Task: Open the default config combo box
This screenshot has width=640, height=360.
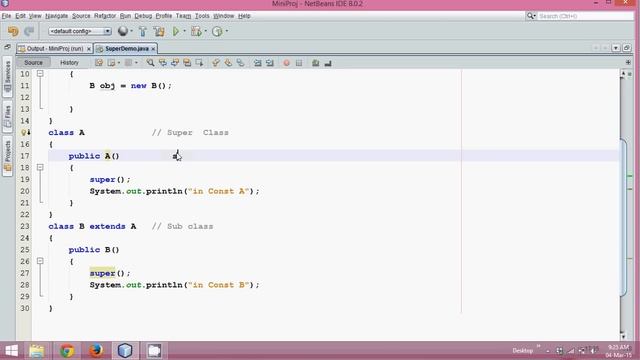Action: [80, 31]
